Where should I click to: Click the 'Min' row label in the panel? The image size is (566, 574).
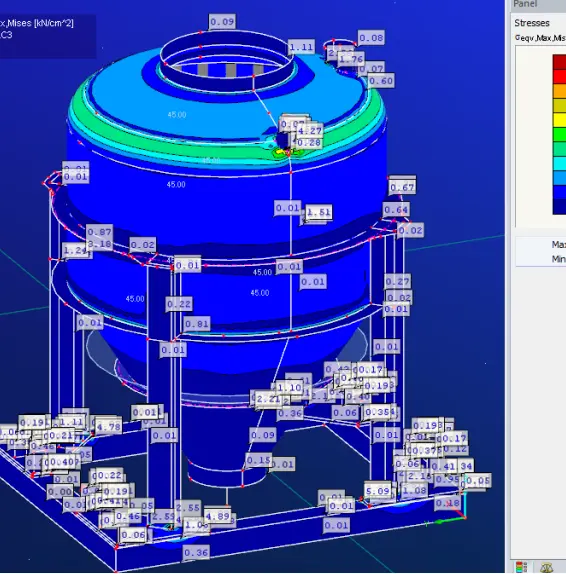pos(559,259)
